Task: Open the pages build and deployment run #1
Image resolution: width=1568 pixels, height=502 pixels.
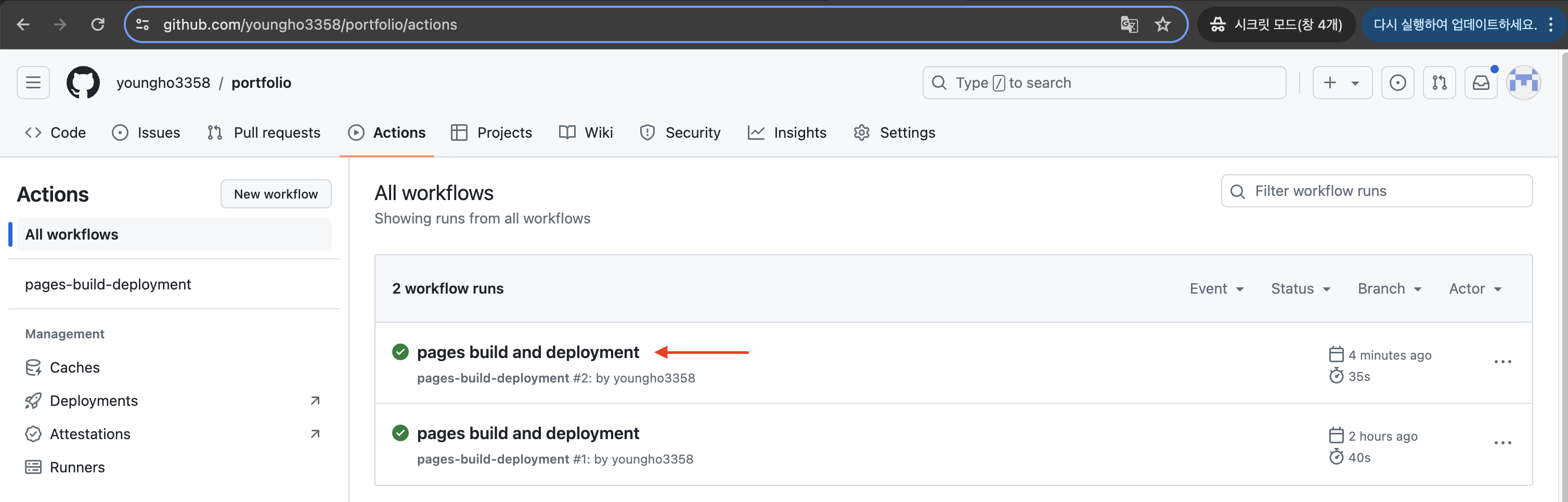Action: click(x=528, y=433)
